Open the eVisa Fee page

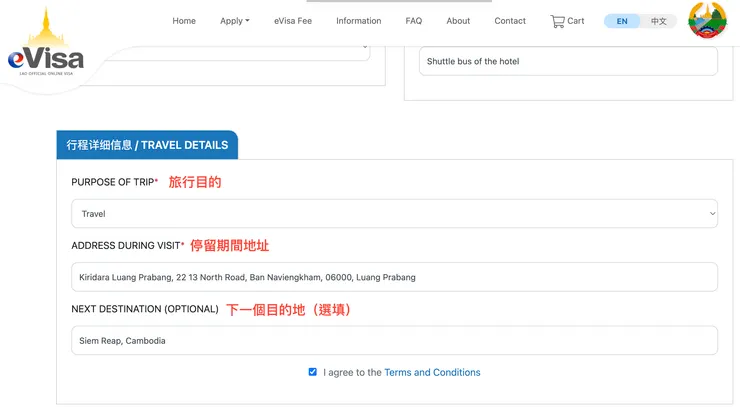[x=293, y=21]
